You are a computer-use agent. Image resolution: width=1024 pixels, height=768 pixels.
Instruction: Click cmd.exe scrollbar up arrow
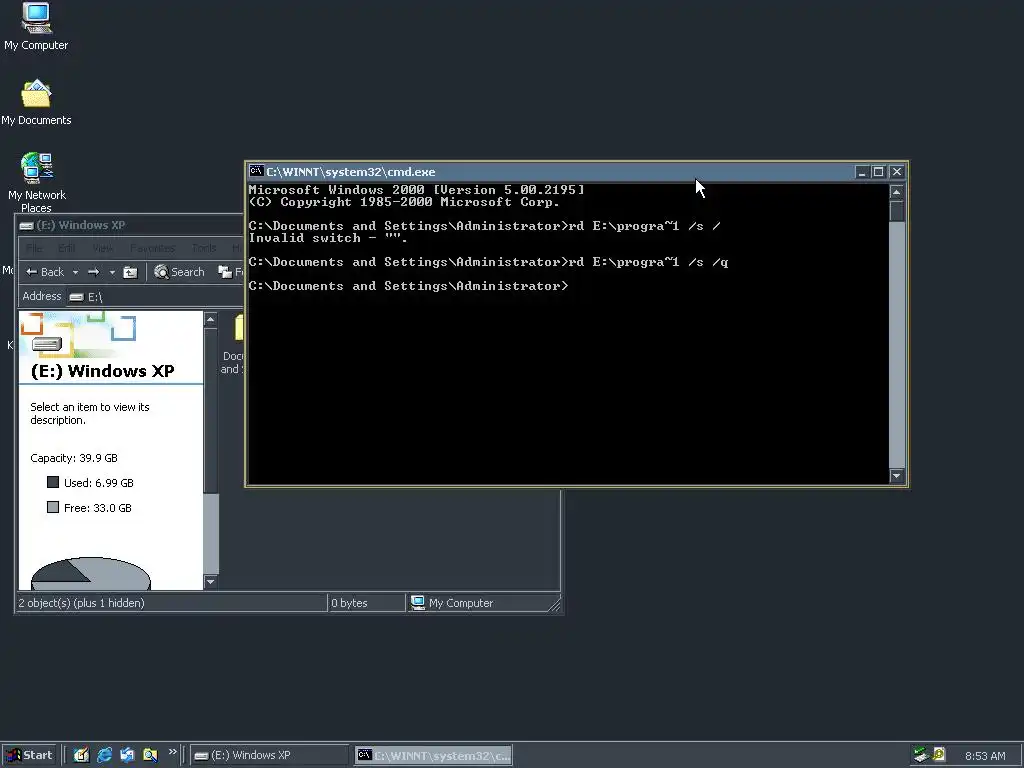click(897, 191)
